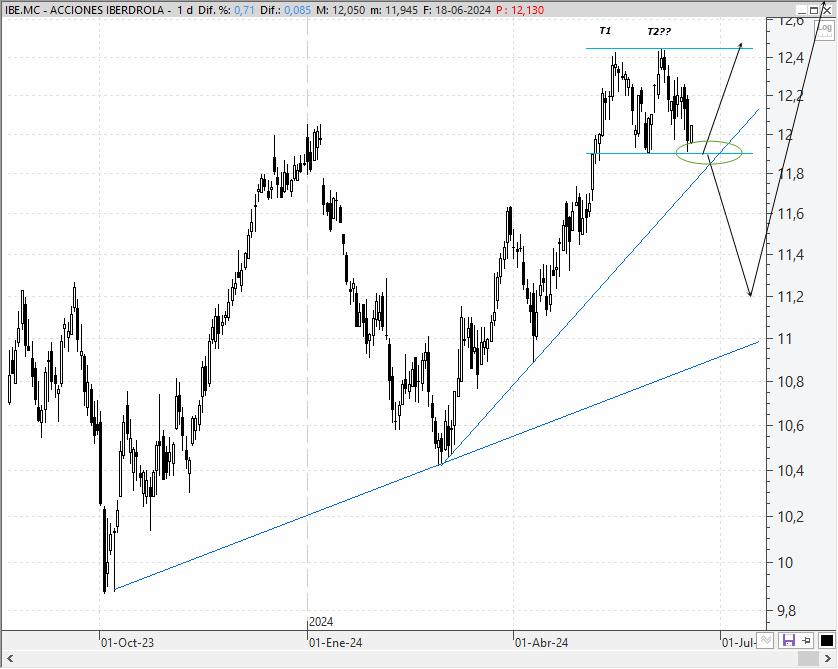Click the '11,4' price axis label

pos(791,255)
